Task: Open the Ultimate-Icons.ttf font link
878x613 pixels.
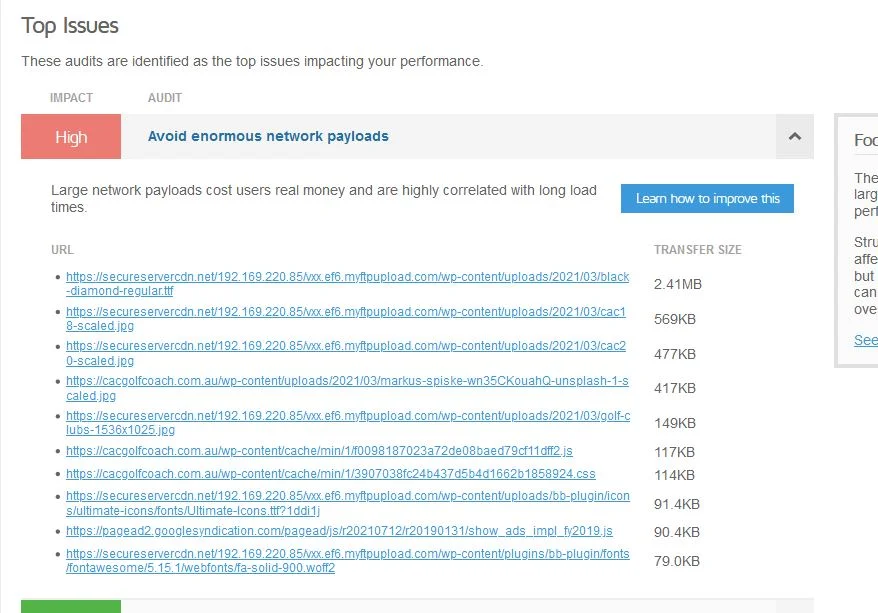Action: (348, 503)
